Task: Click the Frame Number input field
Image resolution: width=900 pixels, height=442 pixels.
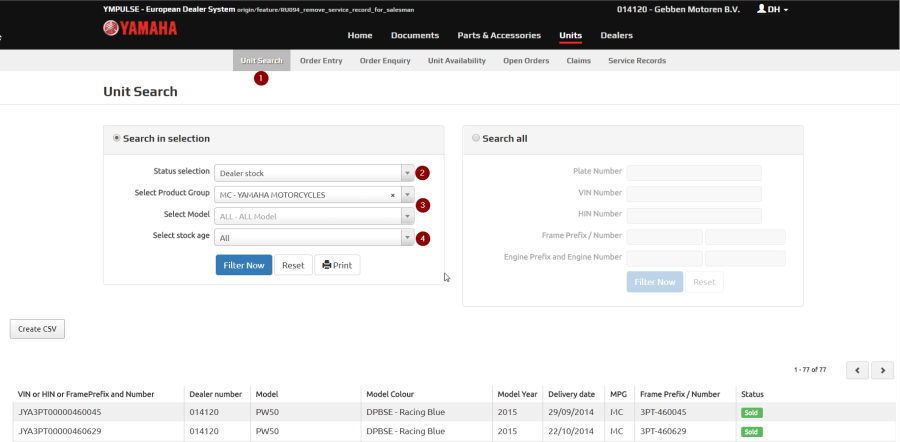Action: (745, 237)
